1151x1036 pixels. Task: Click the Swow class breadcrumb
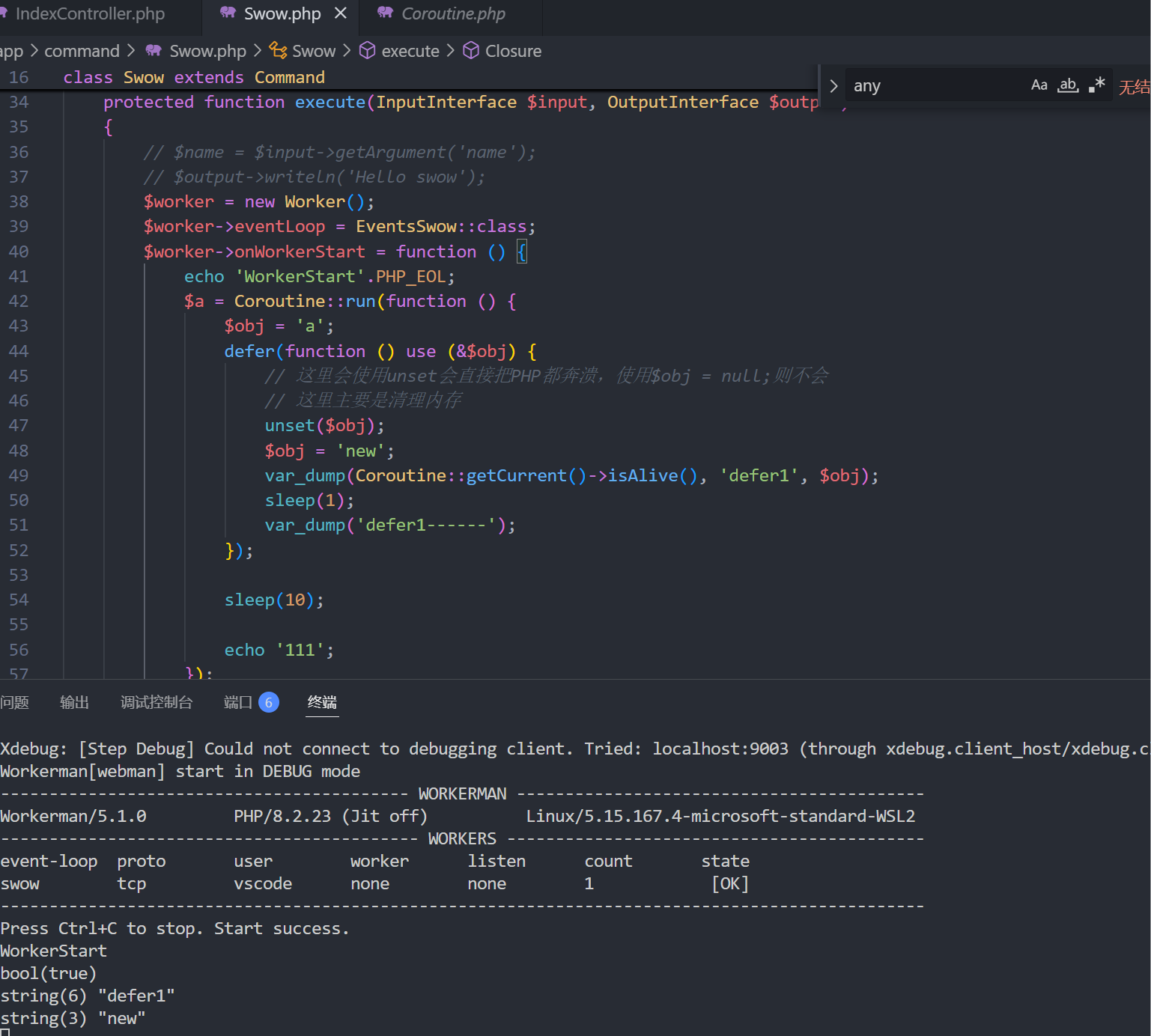(x=314, y=51)
